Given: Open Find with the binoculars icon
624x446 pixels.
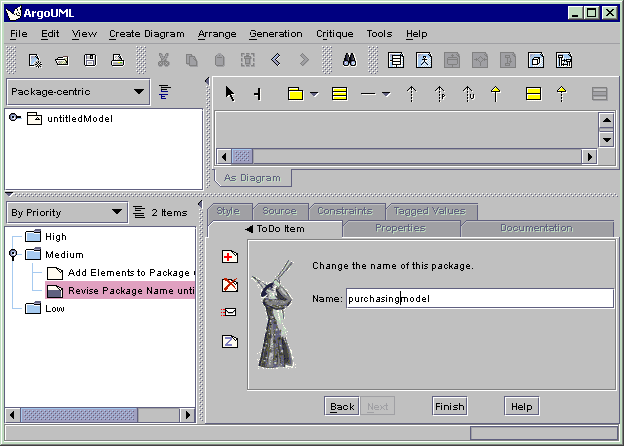Looking at the screenshot, I should pyautogui.click(x=350, y=60).
